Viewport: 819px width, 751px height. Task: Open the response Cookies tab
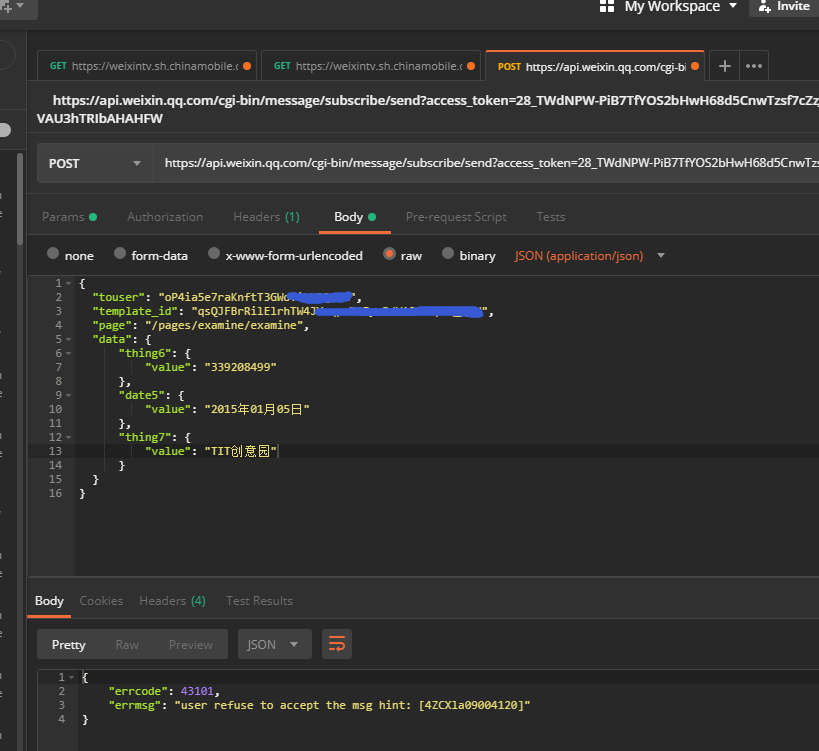click(x=101, y=601)
